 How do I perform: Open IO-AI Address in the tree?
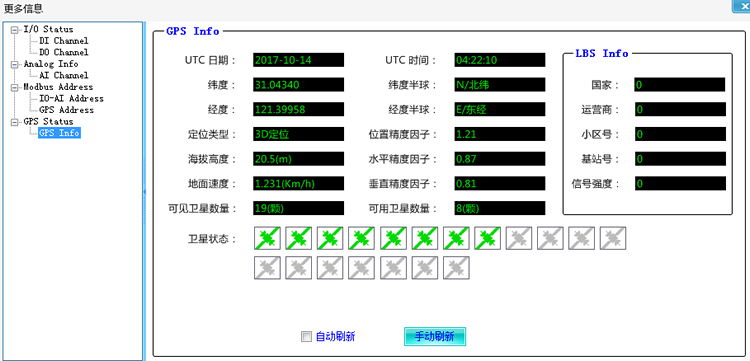(71, 98)
